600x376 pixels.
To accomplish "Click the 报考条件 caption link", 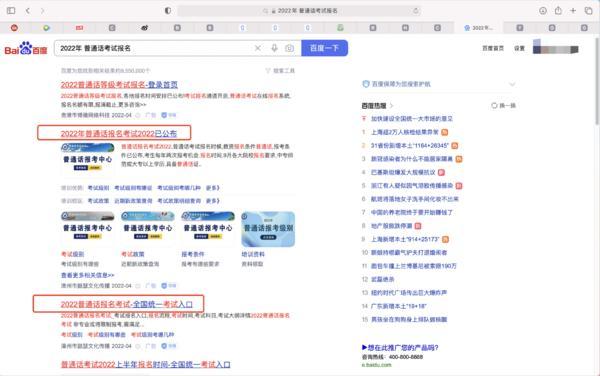I will click(x=193, y=254).
